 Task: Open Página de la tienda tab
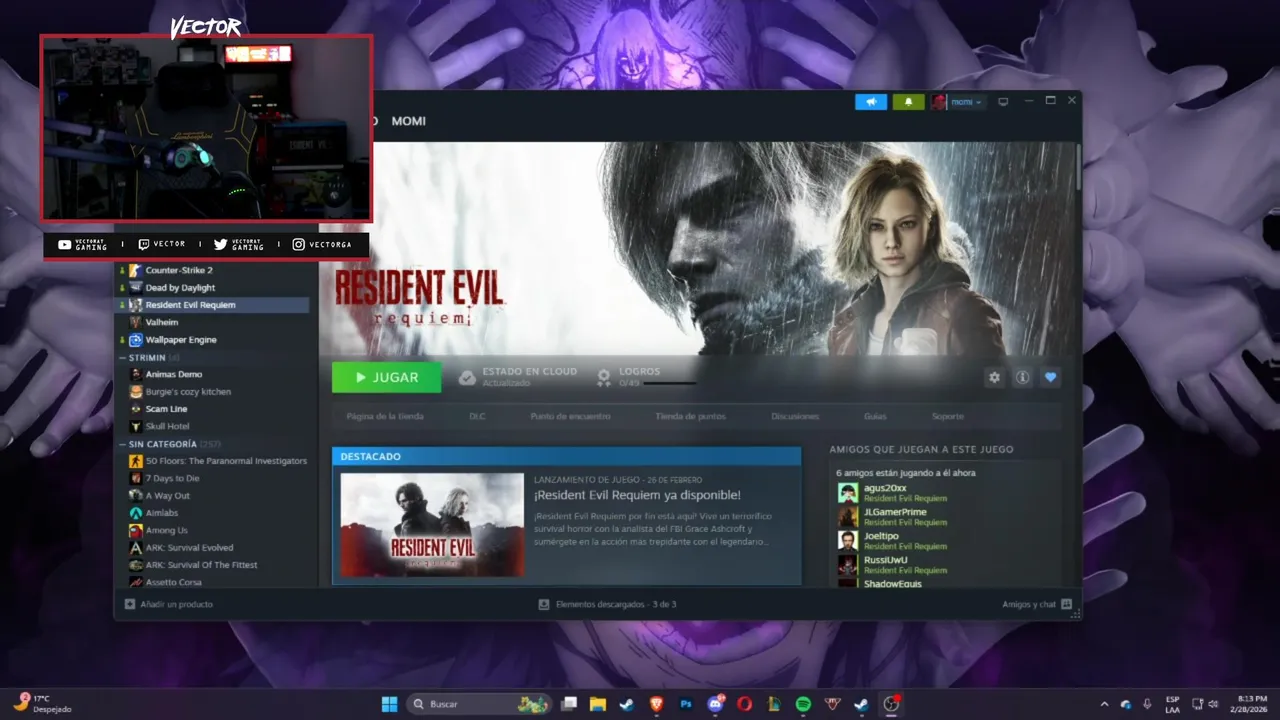[385, 416]
